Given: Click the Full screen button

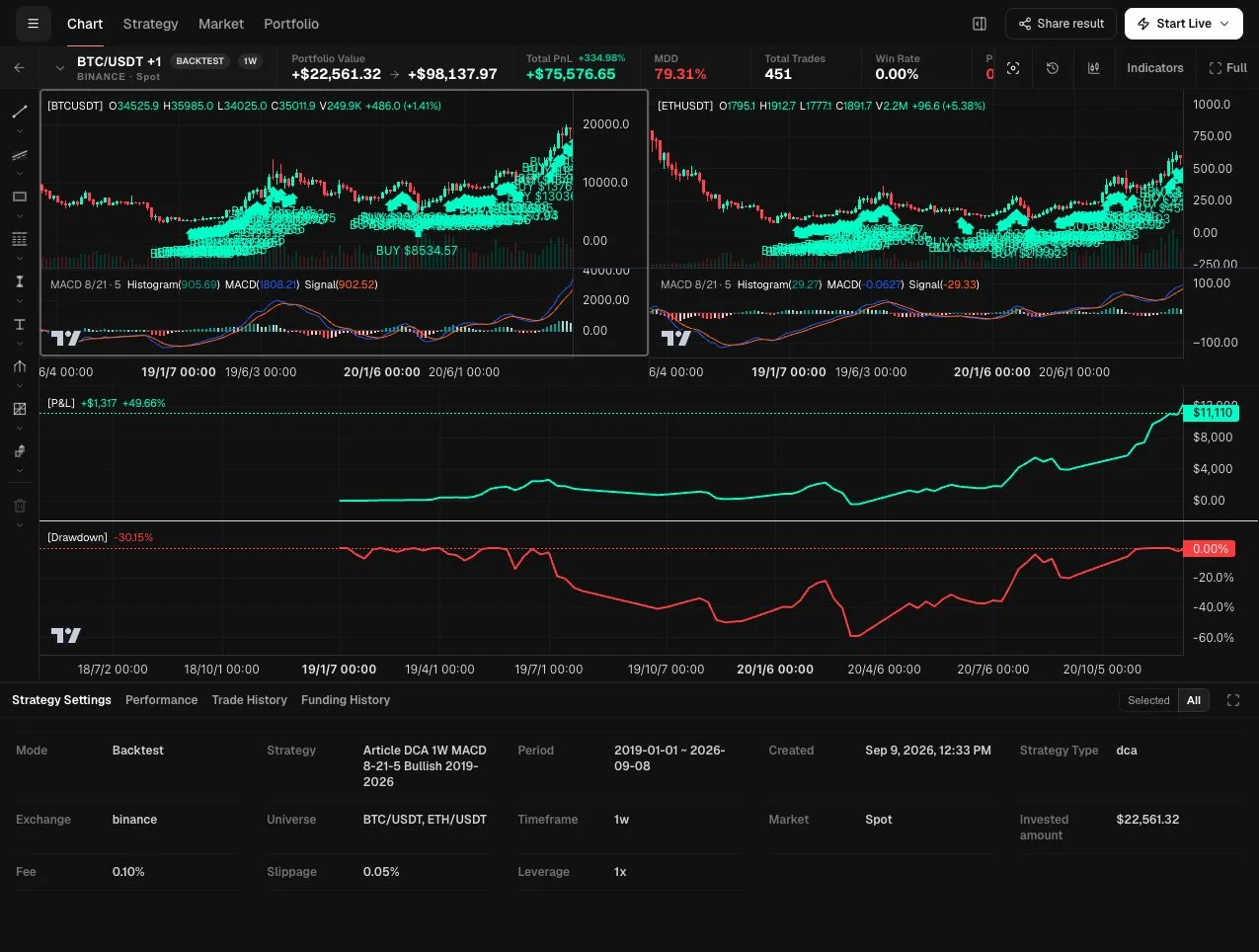Looking at the screenshot, I should (x=1227, y=68).
